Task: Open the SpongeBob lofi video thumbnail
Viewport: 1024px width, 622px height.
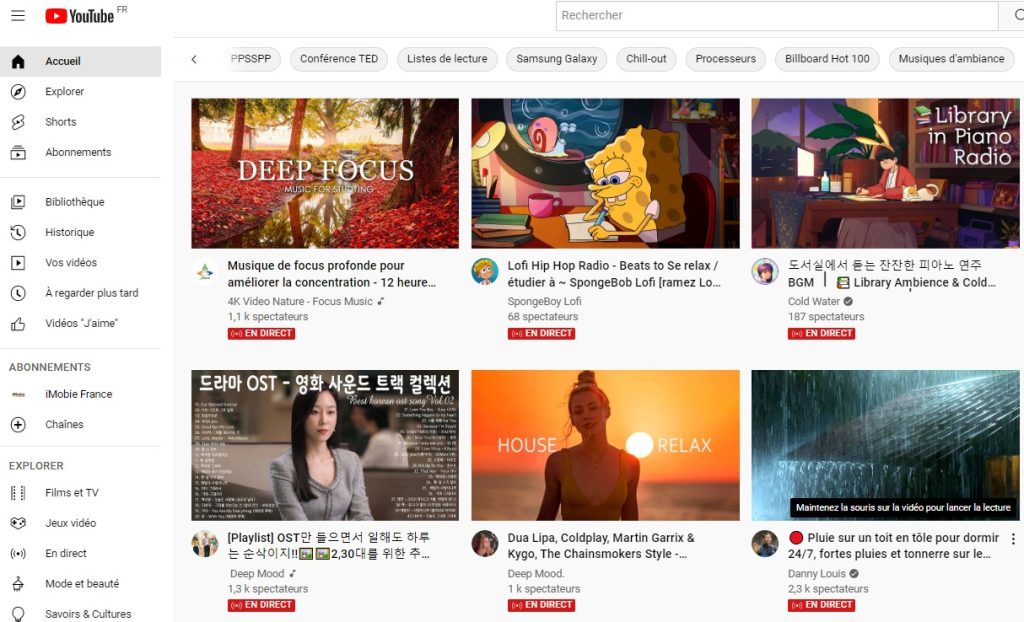Action: (605, 173)
